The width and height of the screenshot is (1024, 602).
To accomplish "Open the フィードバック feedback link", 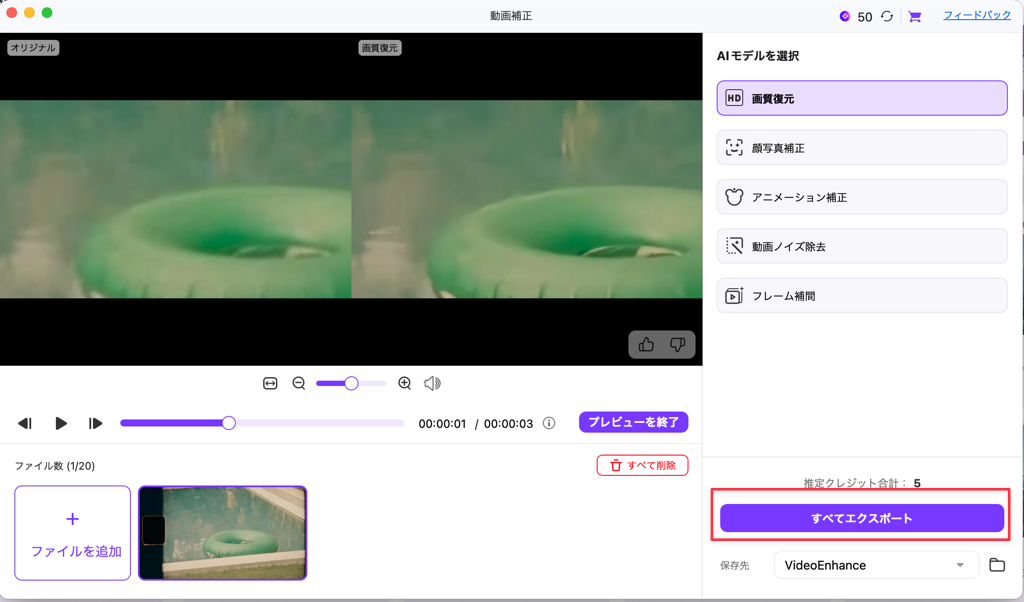I will (976, 16).
